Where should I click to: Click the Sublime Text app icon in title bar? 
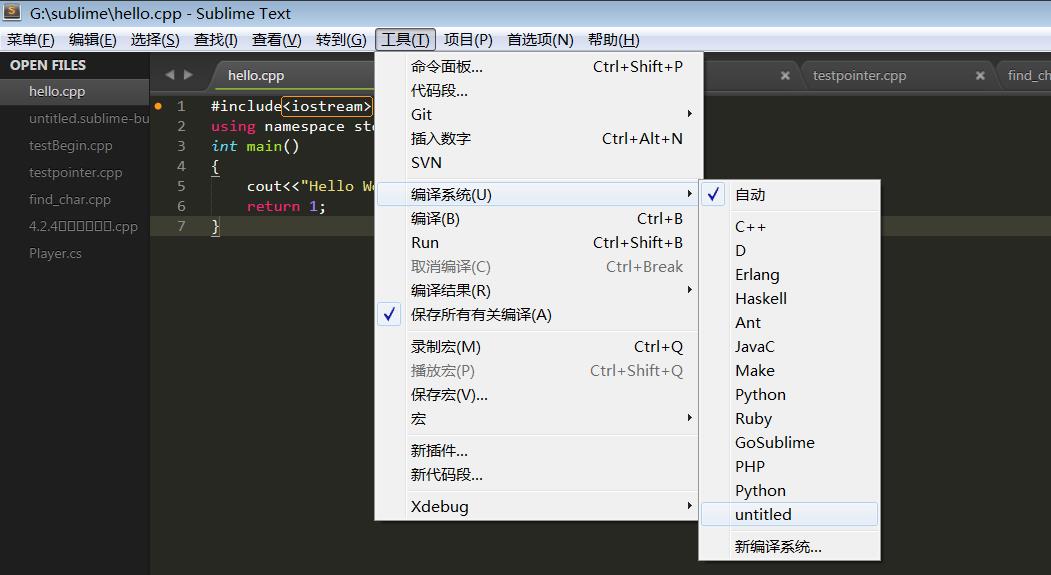[11, 11]
